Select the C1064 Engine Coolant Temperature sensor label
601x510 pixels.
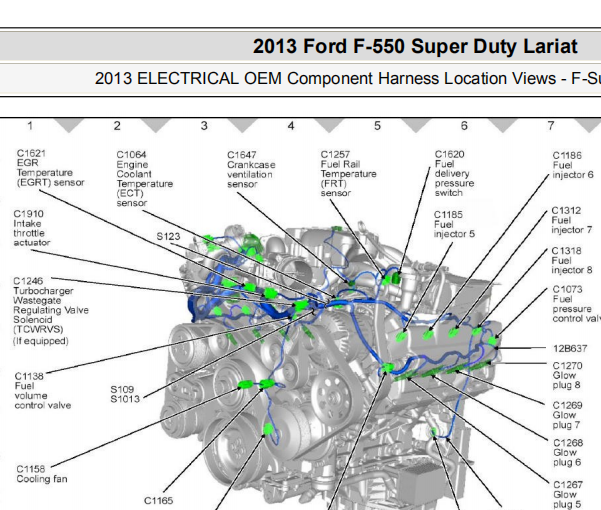[x=145, y=179]
